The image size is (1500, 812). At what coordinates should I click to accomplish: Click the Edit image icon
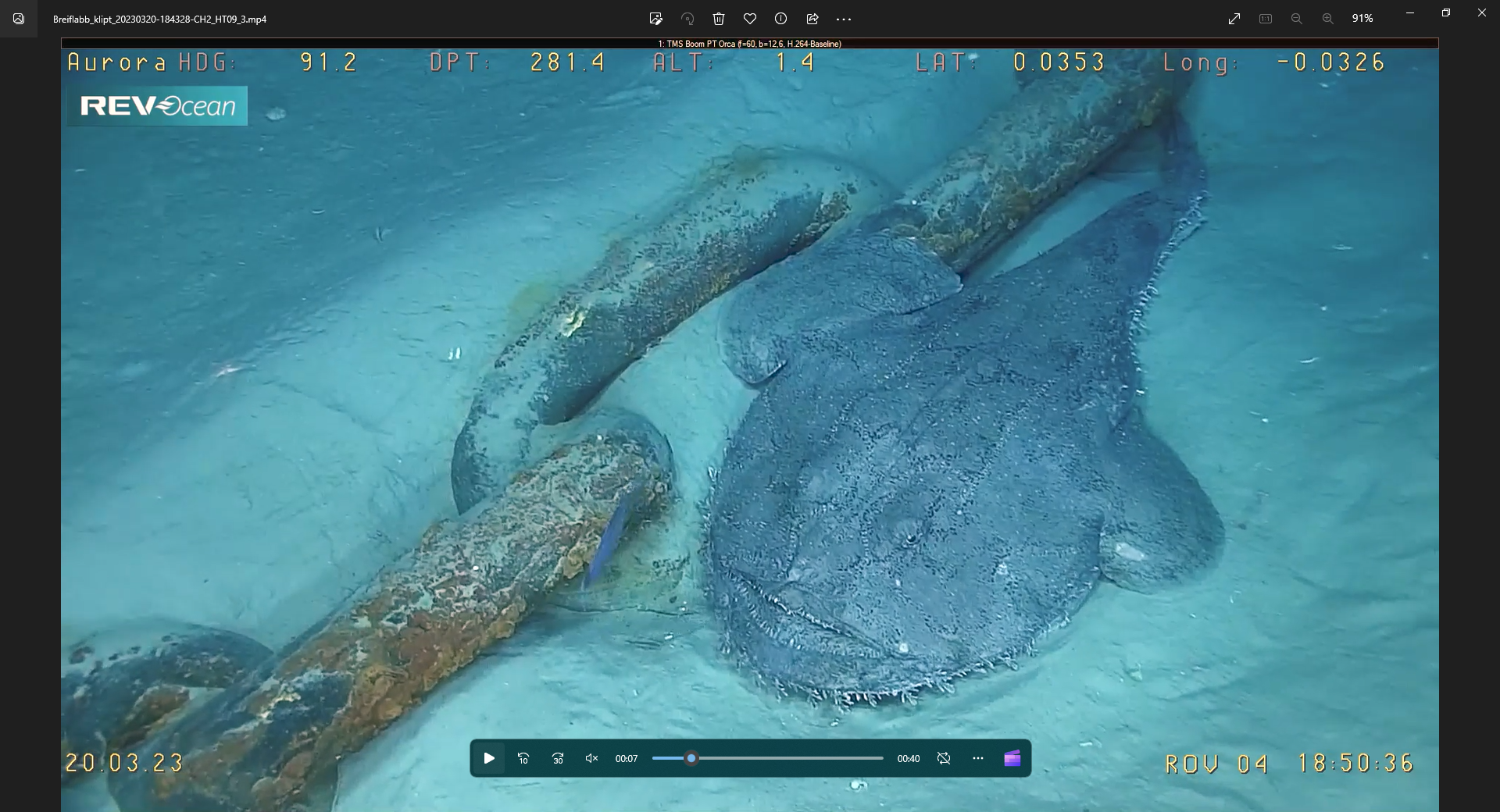coord(655,19)
